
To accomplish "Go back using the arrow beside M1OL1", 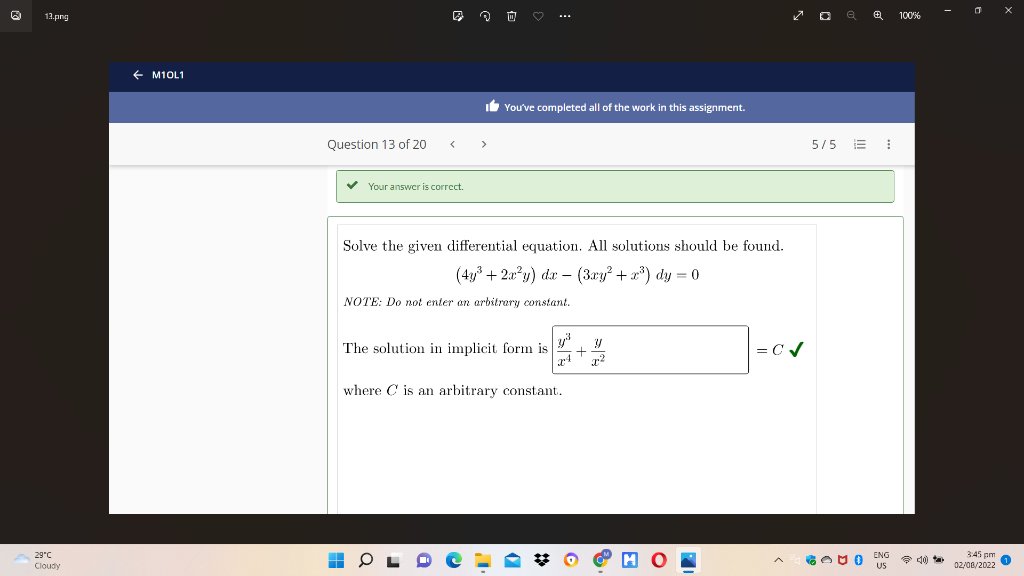I will click(138, 75).
